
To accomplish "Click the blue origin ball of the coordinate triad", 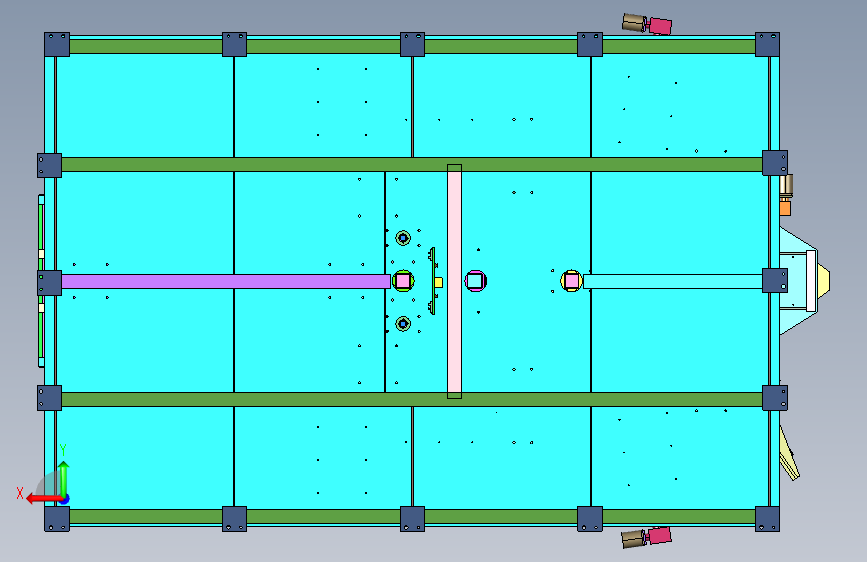I will [x=65, y=499].
